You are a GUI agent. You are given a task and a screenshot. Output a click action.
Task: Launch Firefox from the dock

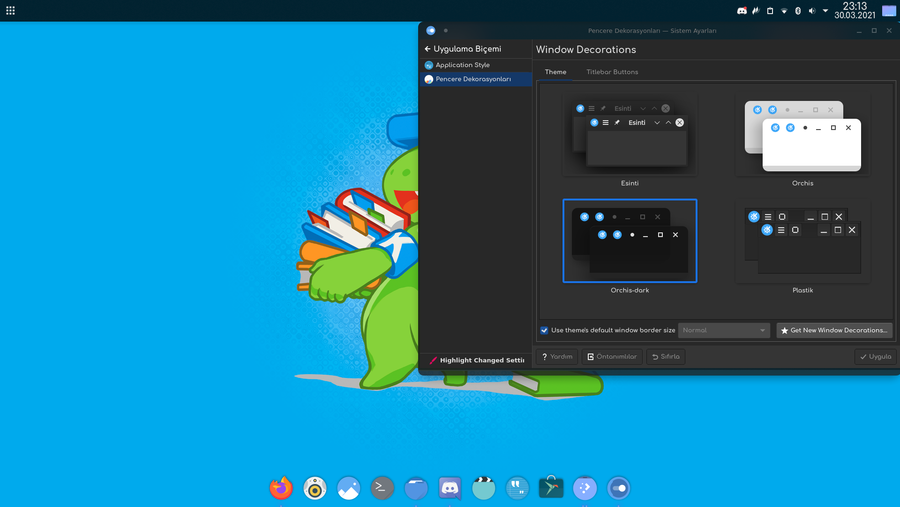point(281,487)
